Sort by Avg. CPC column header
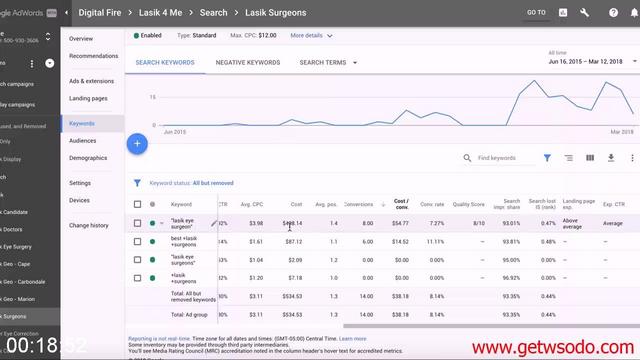 pos(252,204)
